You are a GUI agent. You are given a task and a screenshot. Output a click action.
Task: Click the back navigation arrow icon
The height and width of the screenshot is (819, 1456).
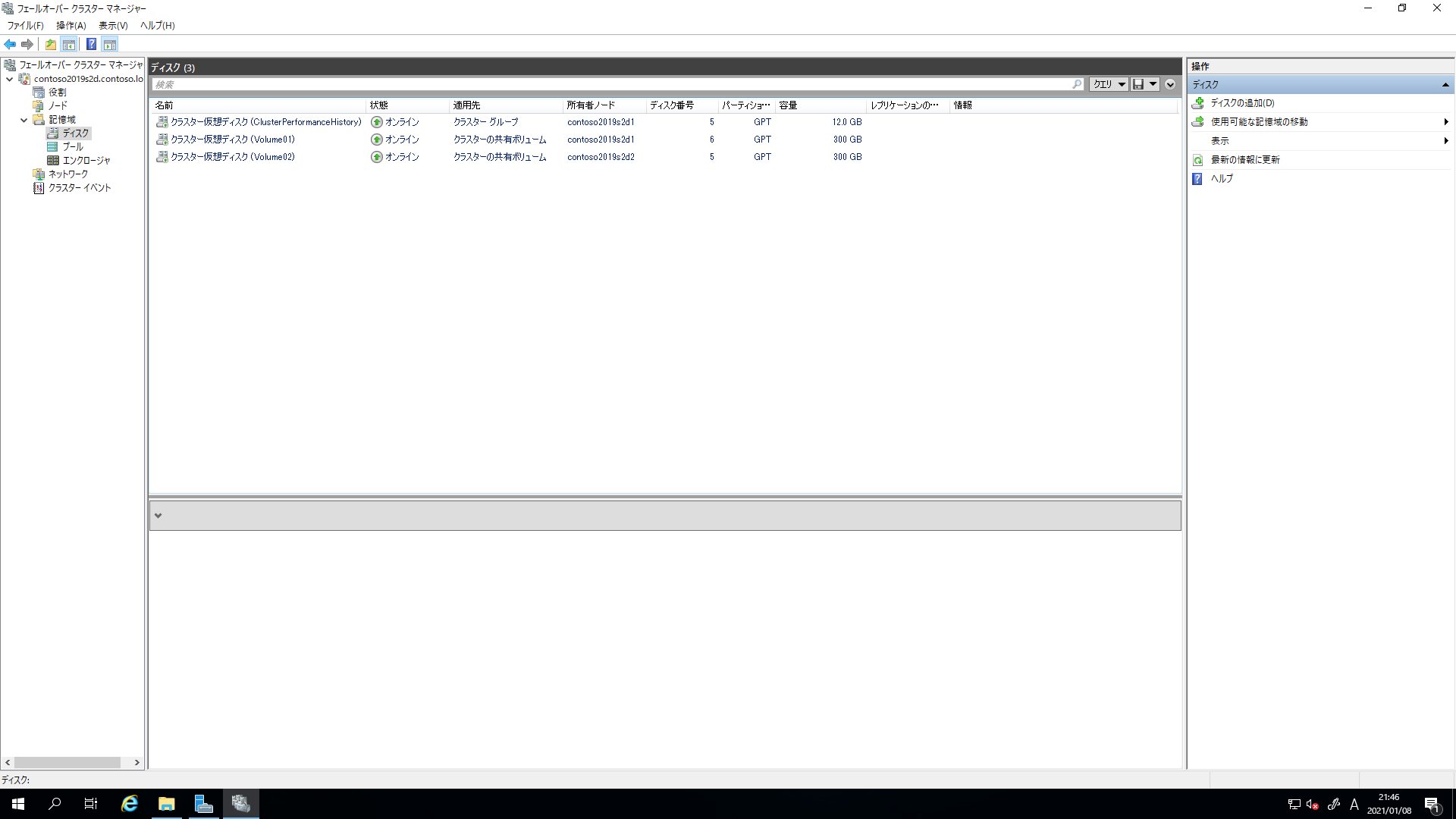[10, 44]
